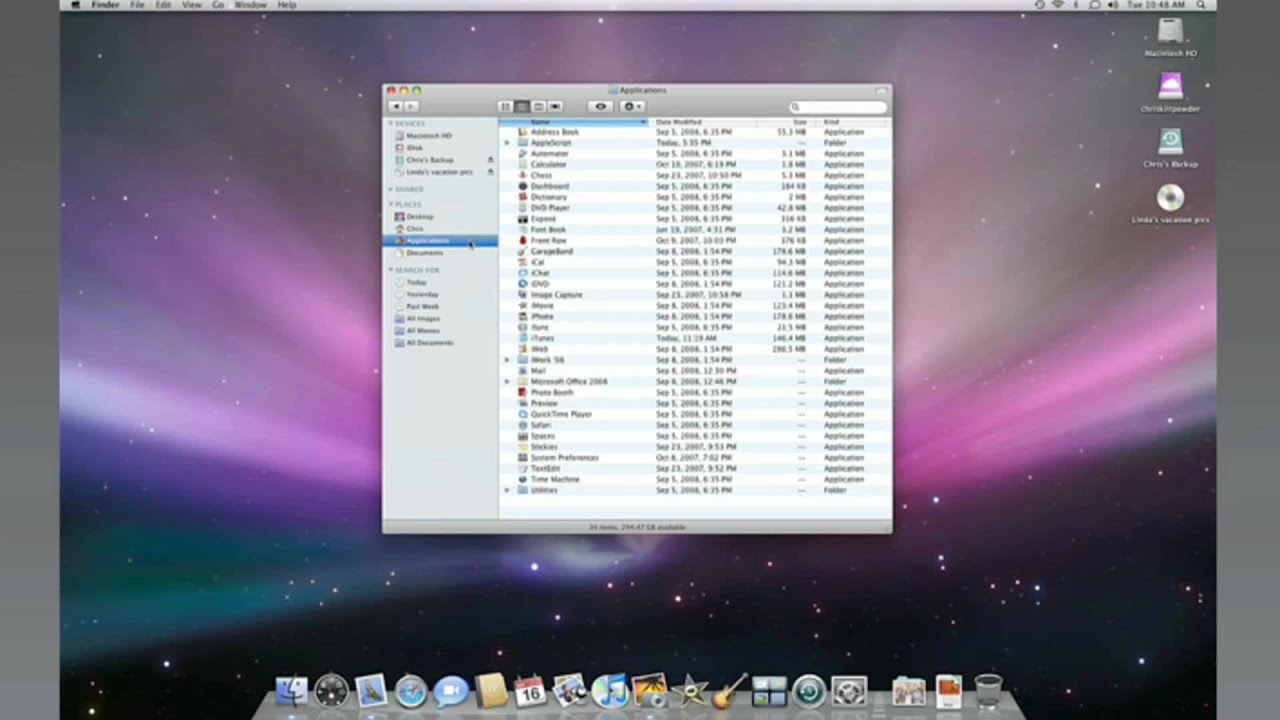Switch Finder to icon view
Image resolution: width=1280 pixels, height=720 pixels.
505,106
